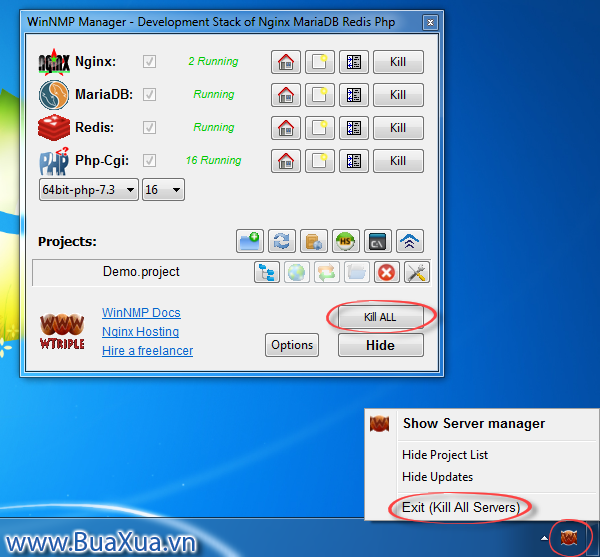Click the new project folder icon
The width and height of the screenshot is (600, 557).
click(x=250, y=241)
